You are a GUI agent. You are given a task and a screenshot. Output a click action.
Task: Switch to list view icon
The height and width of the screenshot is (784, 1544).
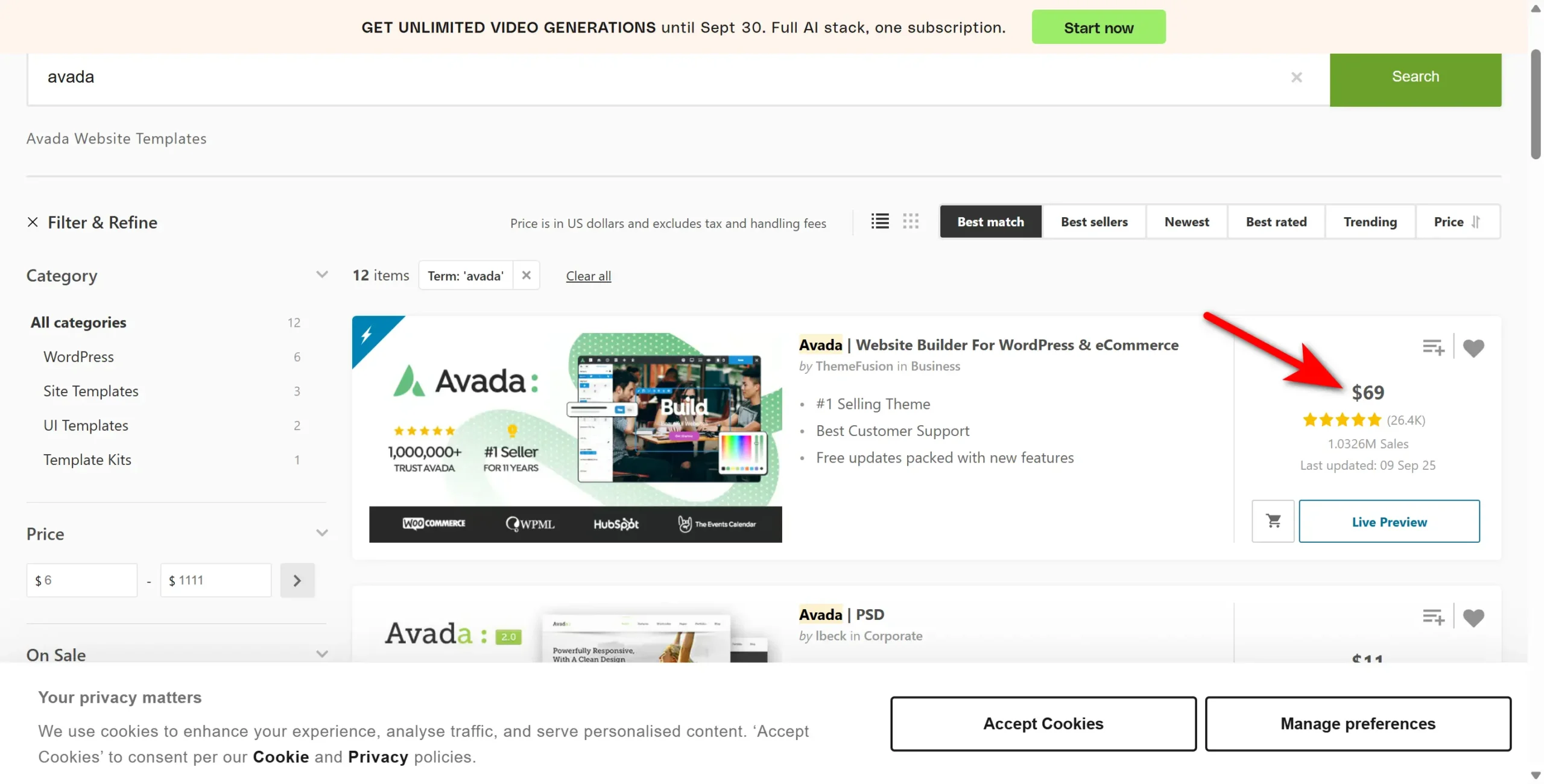tap(879, 221)
